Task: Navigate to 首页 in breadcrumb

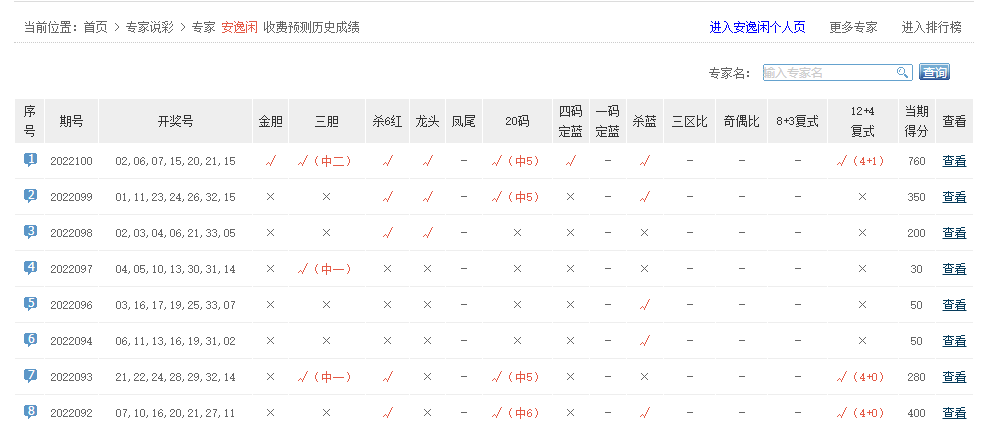Action: (x=96, y=28)
